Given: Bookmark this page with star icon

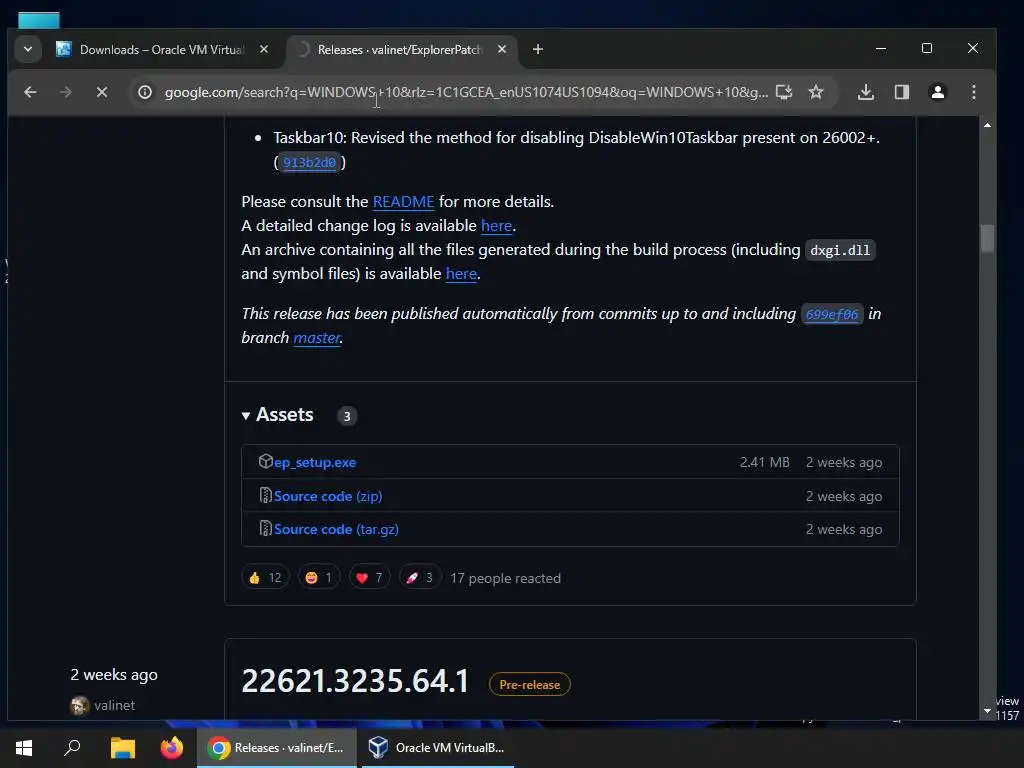Looking at the screenshot, I should [x=816, y=92].
